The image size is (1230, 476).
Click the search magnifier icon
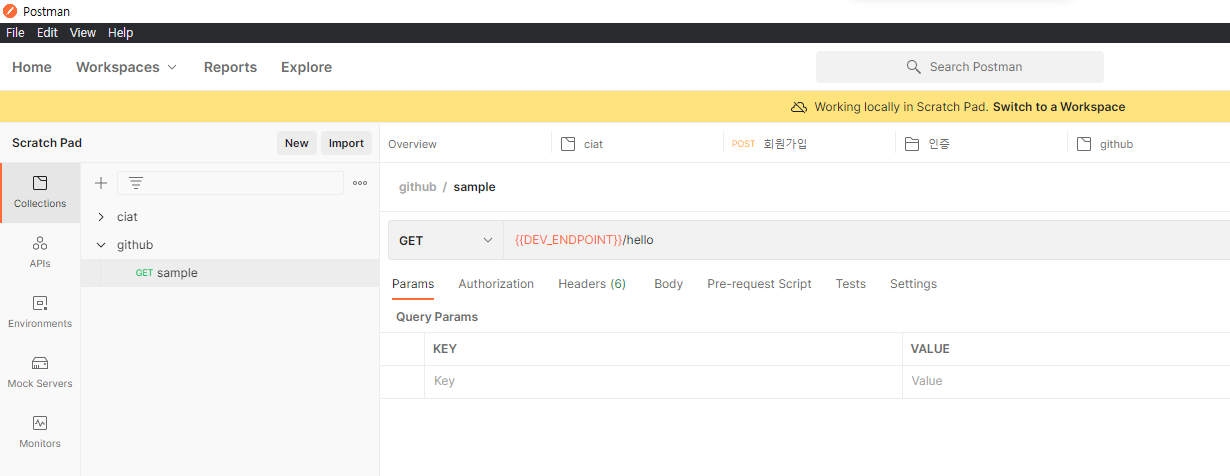pyautogui.click(x=913, y=67)
